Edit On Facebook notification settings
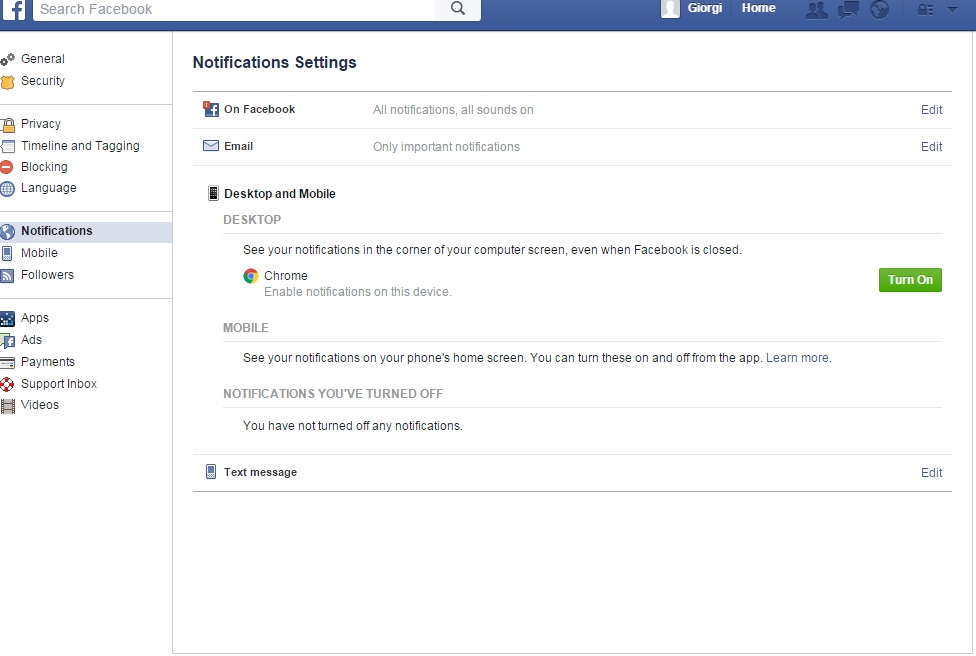 pyautogui.click(x=931, y=110)
